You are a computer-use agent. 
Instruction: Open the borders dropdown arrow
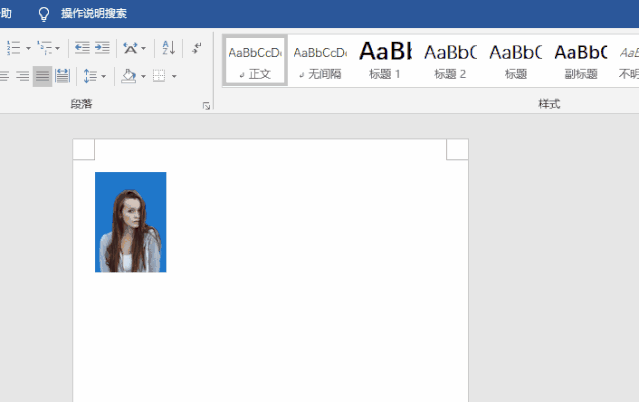click(174, 76)
